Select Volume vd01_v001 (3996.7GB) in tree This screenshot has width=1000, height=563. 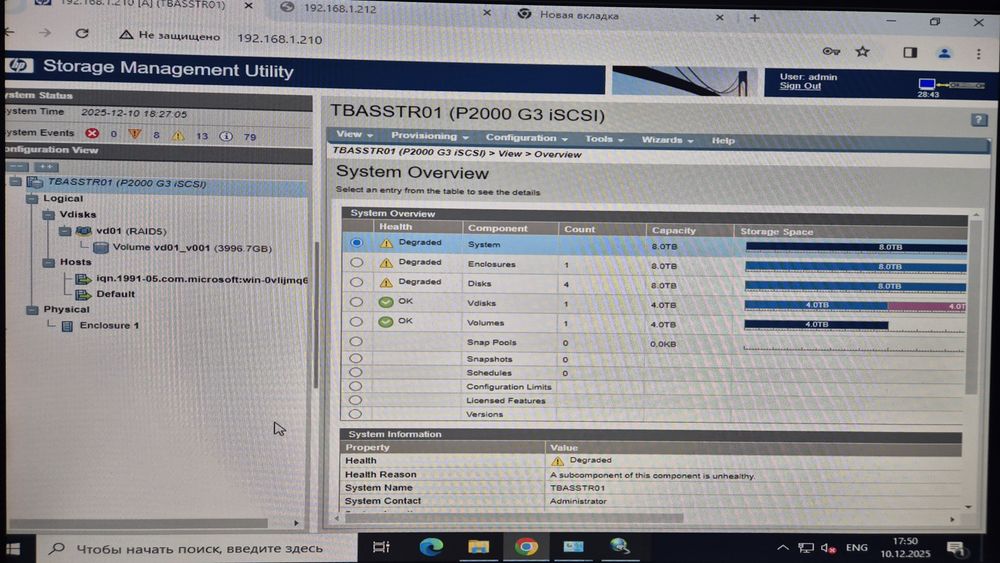[192, 247]
